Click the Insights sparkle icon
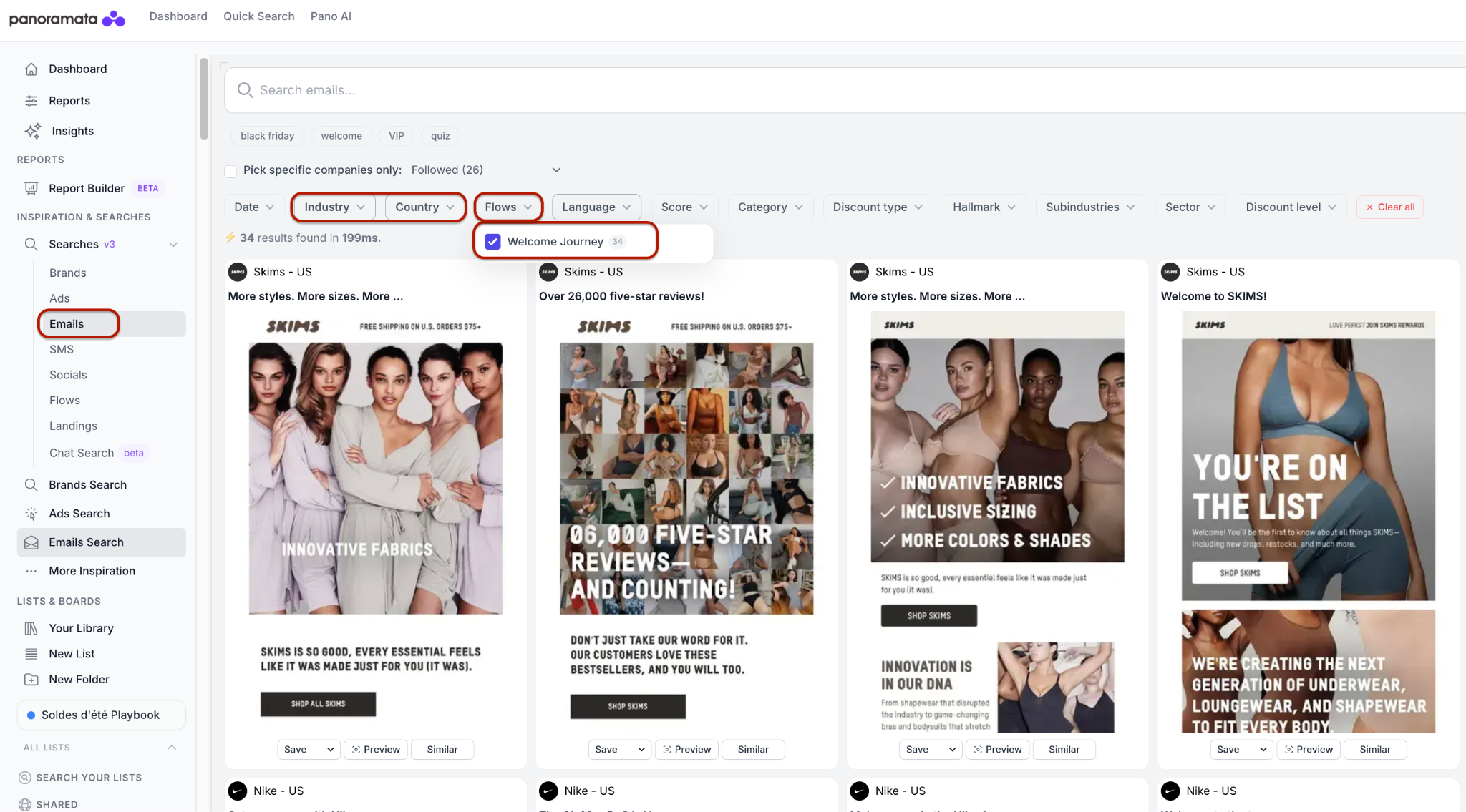This screenshot has width=1466, height=812. (33, 131)
